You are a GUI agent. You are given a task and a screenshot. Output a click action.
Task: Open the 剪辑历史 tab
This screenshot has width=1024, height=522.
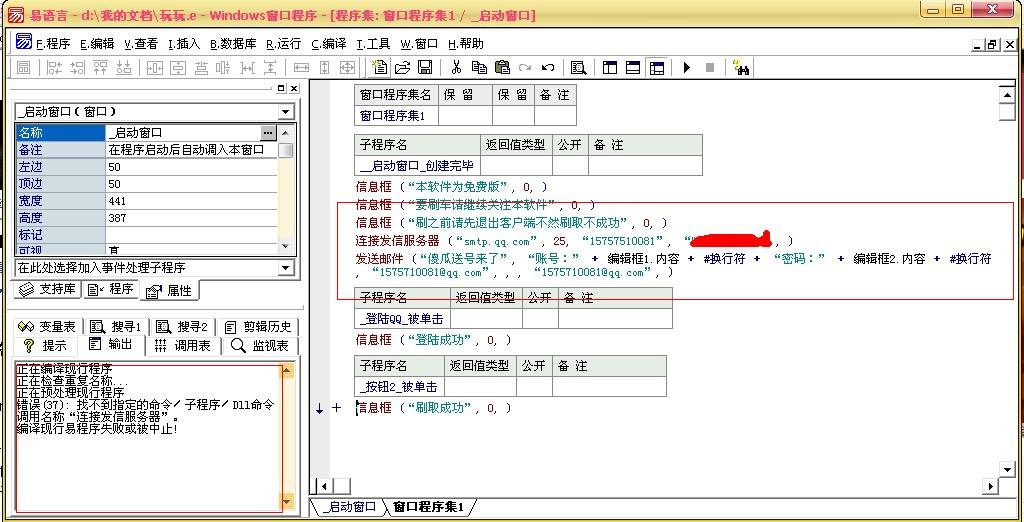tap(258, 326)
